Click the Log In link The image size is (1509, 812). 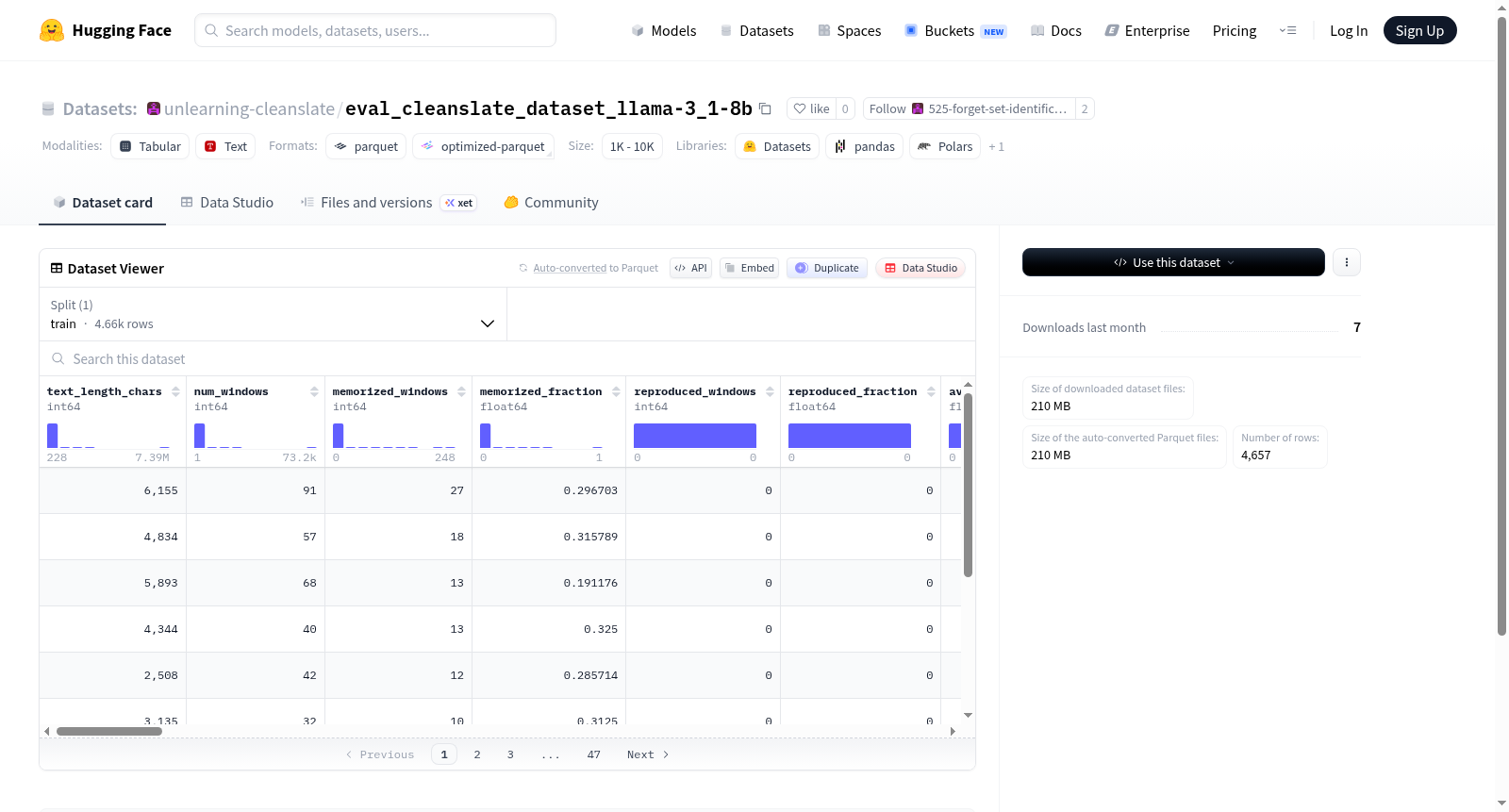1349,30
